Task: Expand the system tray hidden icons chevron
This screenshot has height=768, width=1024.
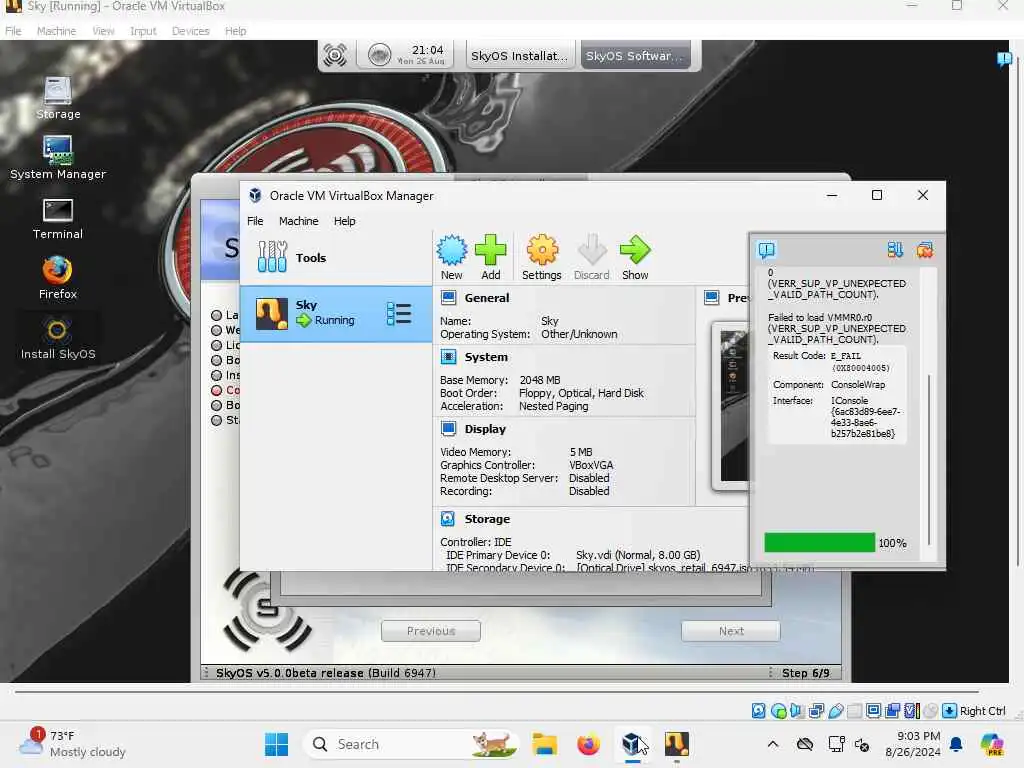Action: click(773, 744)
